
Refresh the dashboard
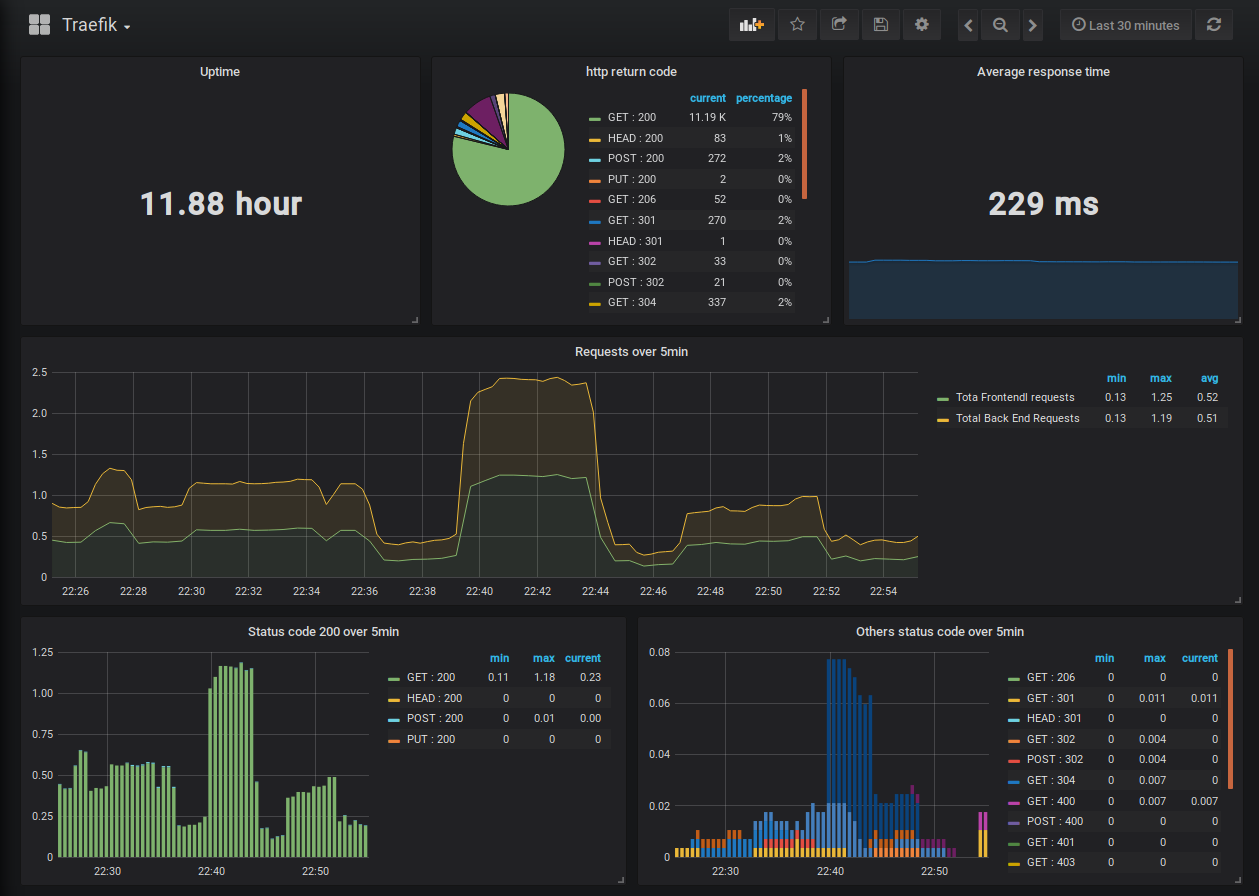(x=1213, y=25)
